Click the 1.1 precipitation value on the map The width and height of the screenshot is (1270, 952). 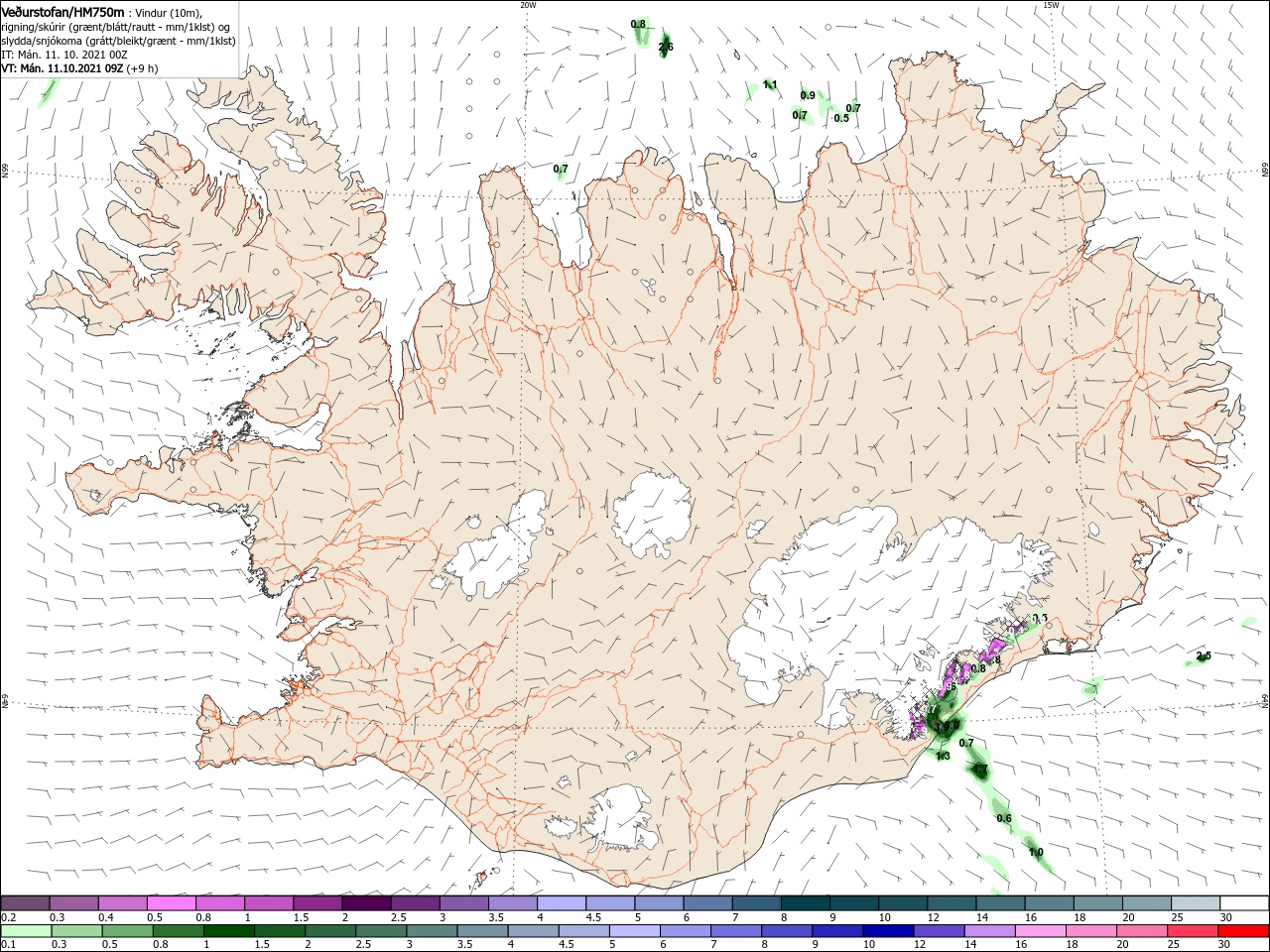coord(770,85)
